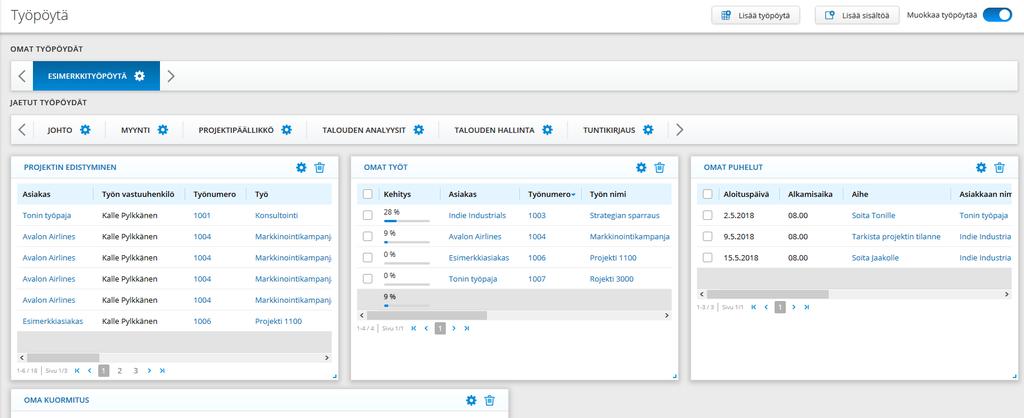Open Tarkista projektin tilanne call link

click(x=896, y=236)
